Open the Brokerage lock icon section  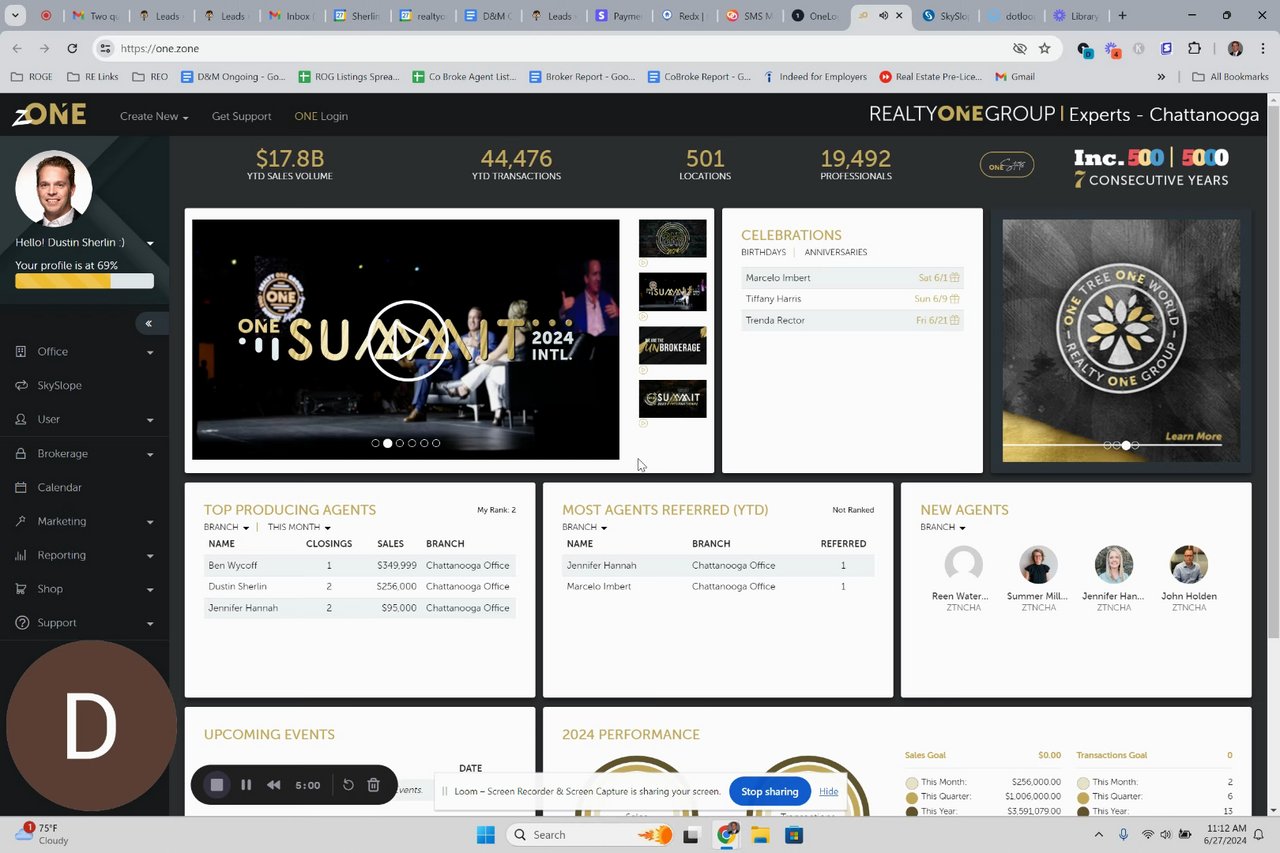pyautogui.click(x=21, y=454)
